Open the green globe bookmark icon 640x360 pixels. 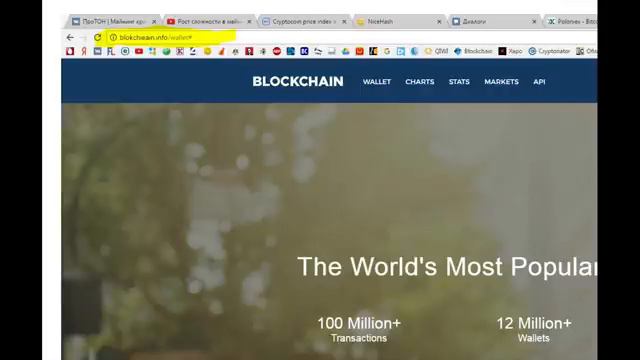click(x=166, y=51)
